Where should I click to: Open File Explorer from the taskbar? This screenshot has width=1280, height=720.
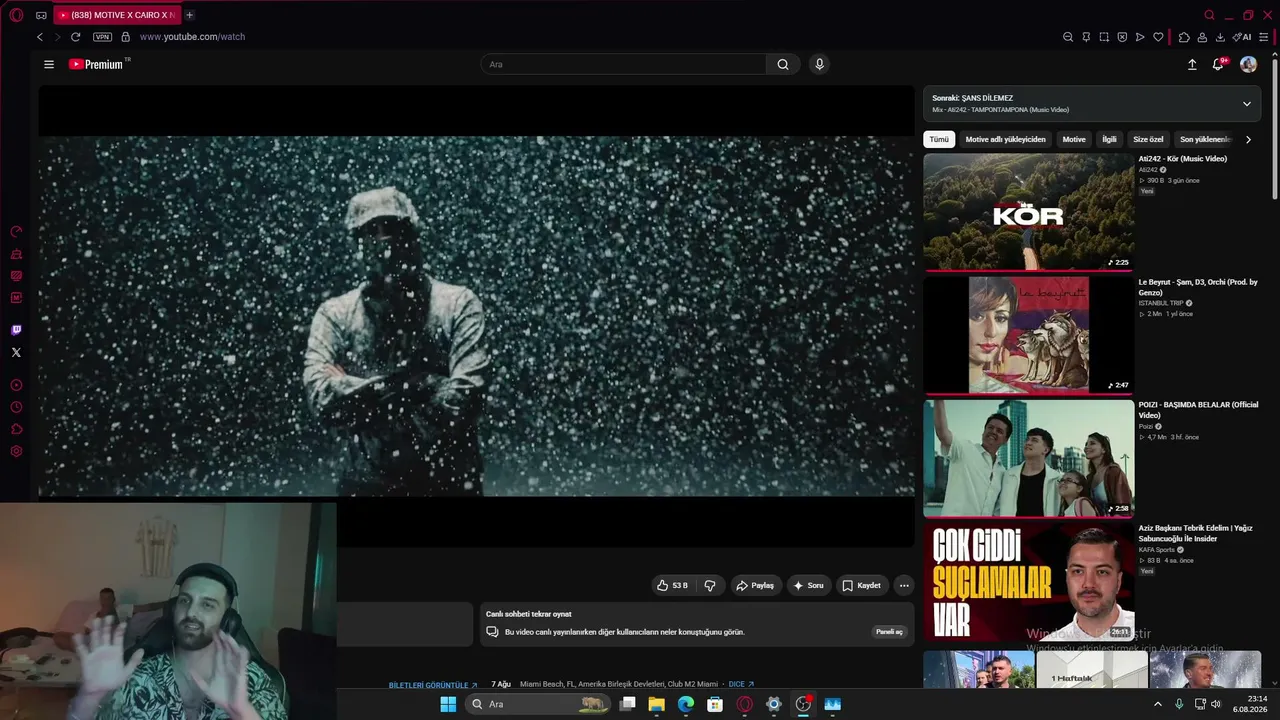point(656,704)
